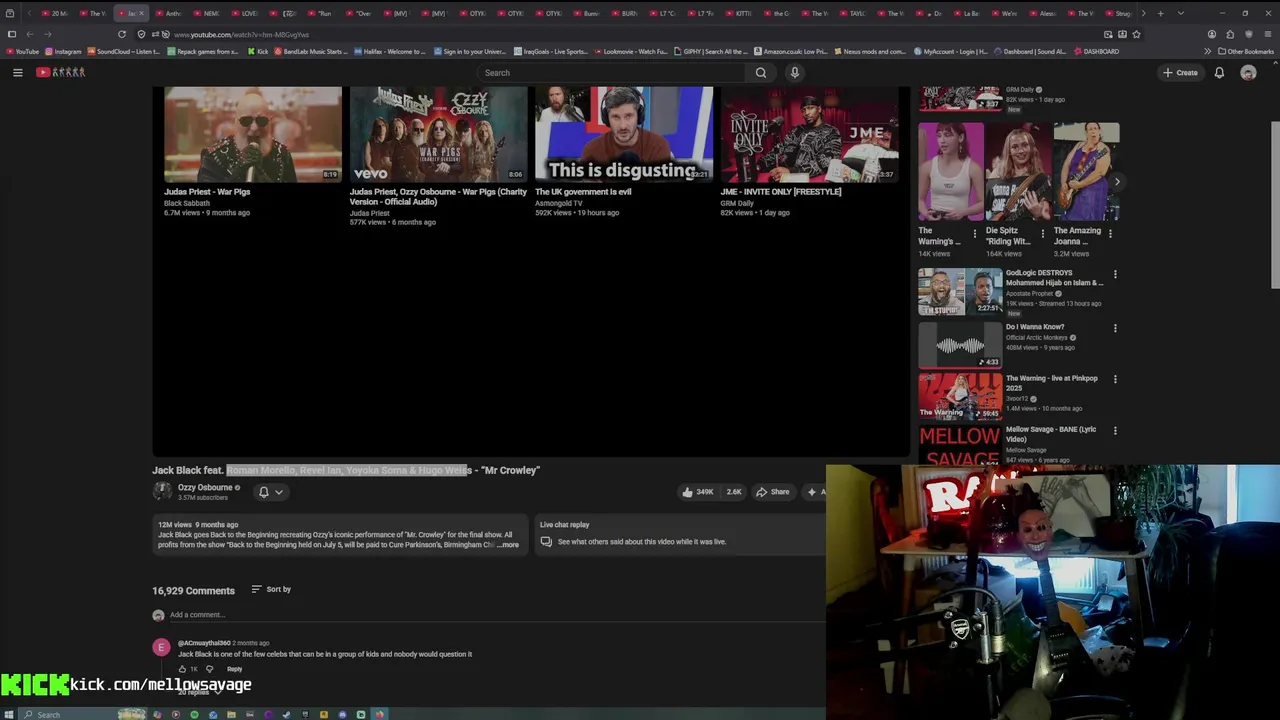Click the Create button
1280x720 pixels.
(x=1180, y=72)
